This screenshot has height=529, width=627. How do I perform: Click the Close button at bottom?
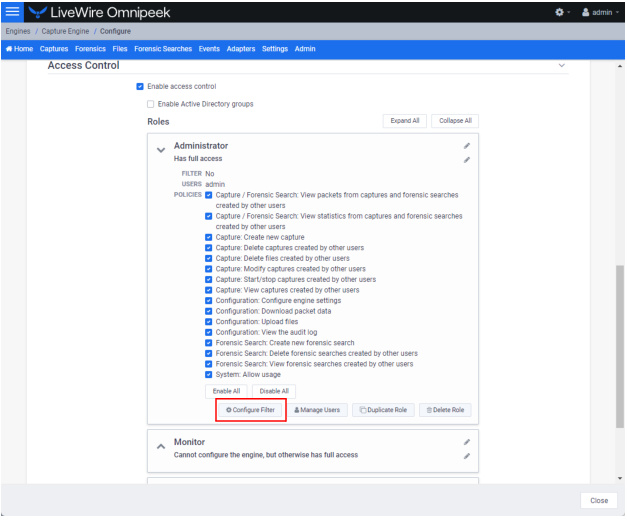pos(599,501)
